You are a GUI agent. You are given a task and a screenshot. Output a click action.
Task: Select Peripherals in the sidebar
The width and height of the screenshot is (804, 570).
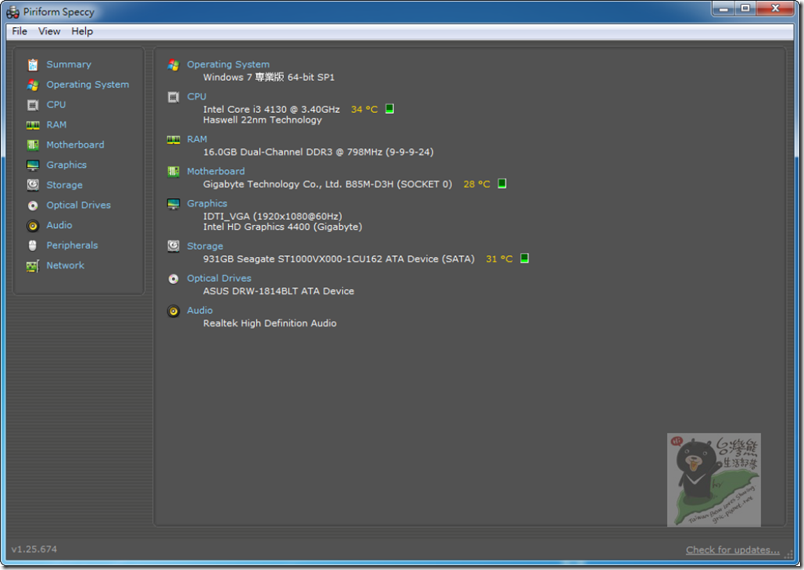tap(72, 245)
